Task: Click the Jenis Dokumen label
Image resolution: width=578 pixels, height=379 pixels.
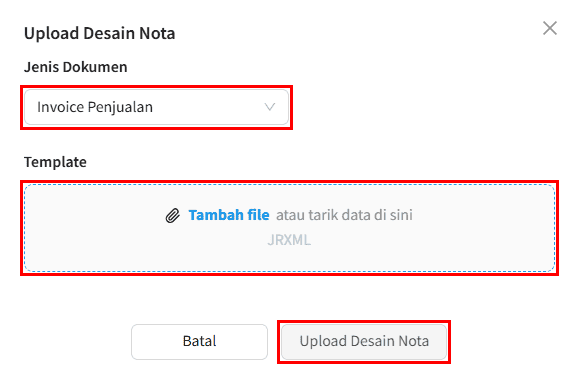Action: [76, 67]
